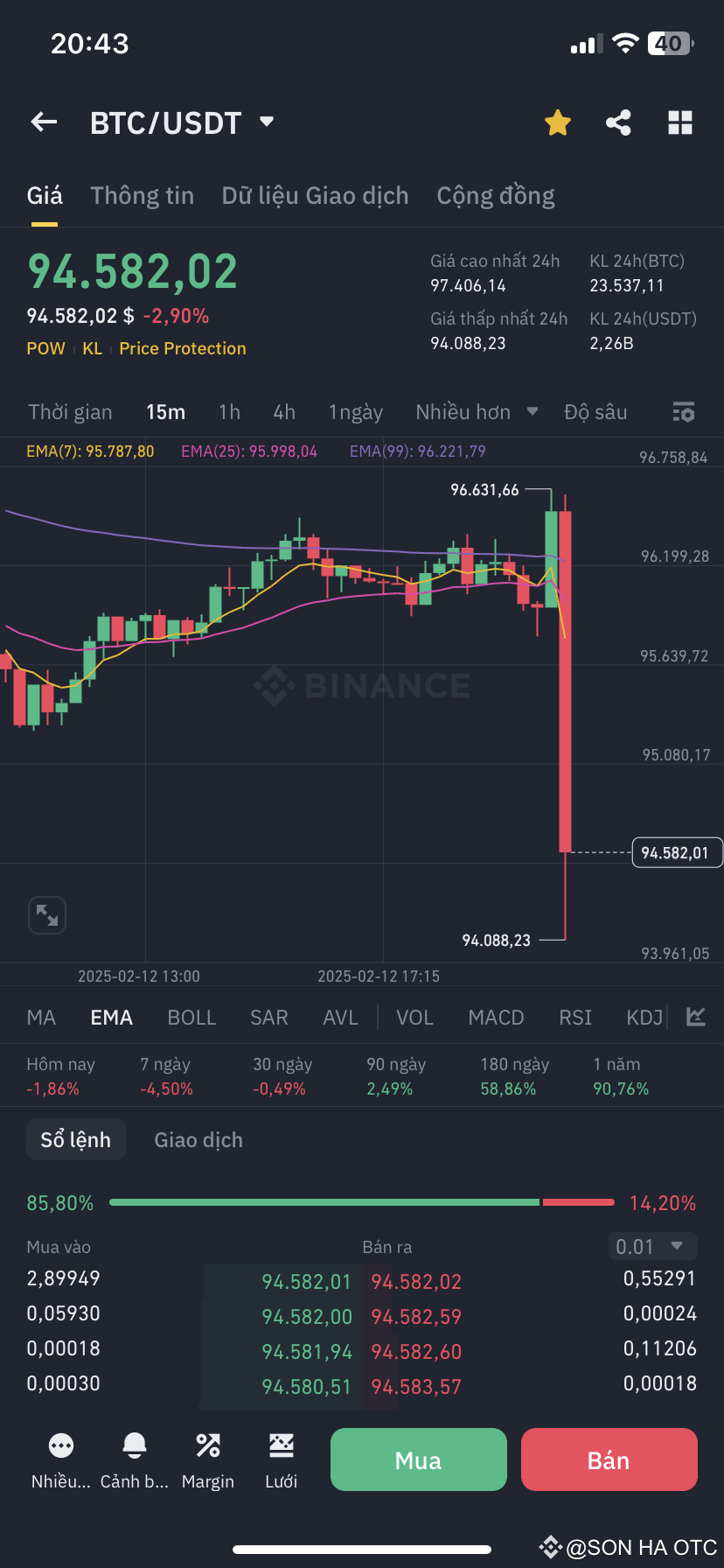Screen dimensions: 724x1568
Task: Open the 0.01 price precision dropdown
Action: pos(652,1246)
